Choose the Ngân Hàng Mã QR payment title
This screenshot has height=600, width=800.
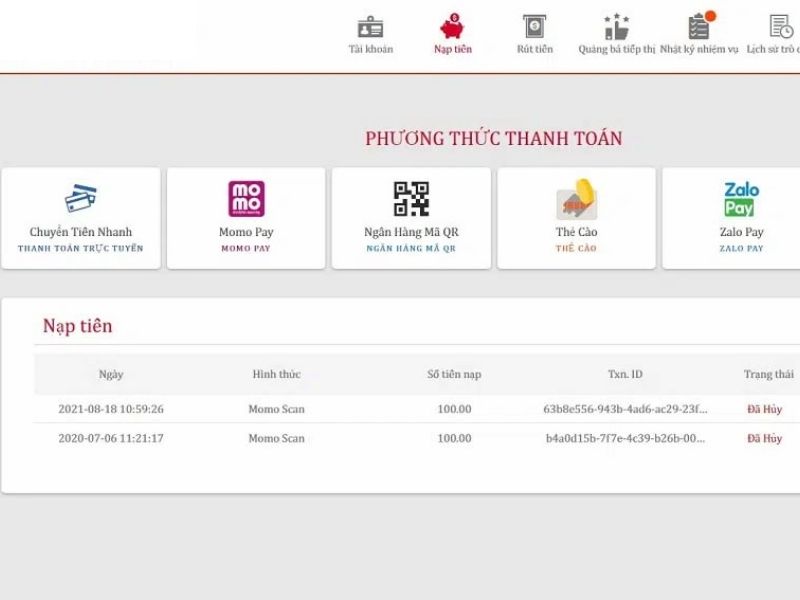(411, 232)
